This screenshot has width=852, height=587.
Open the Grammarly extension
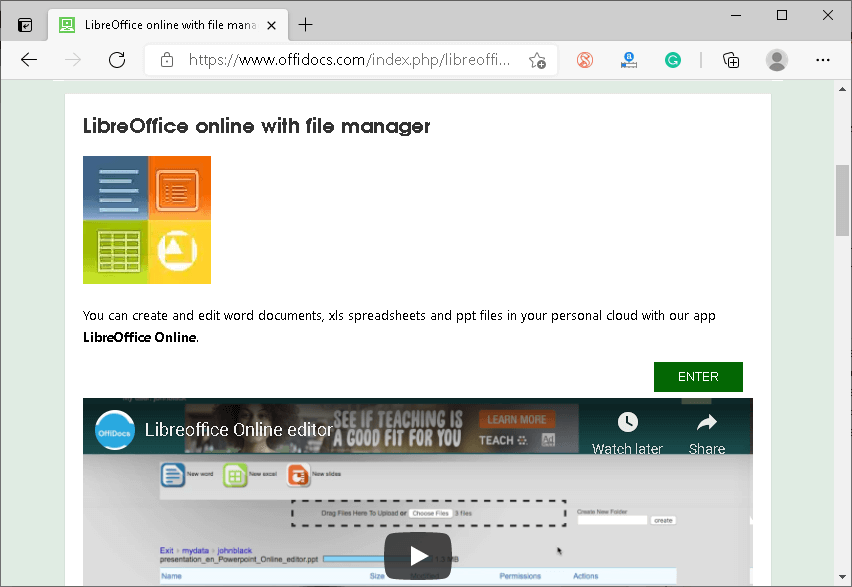[x=673, y=60]
